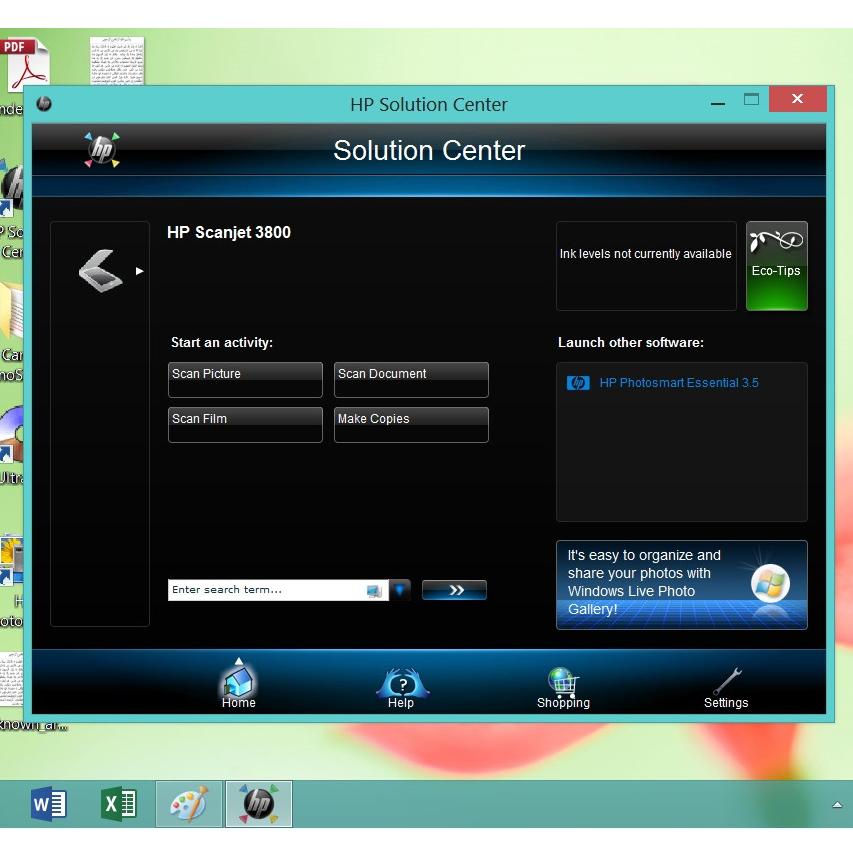Click the computer icon inside the search box
This screenshot has width=853, height=853.
tap(374, 591)
